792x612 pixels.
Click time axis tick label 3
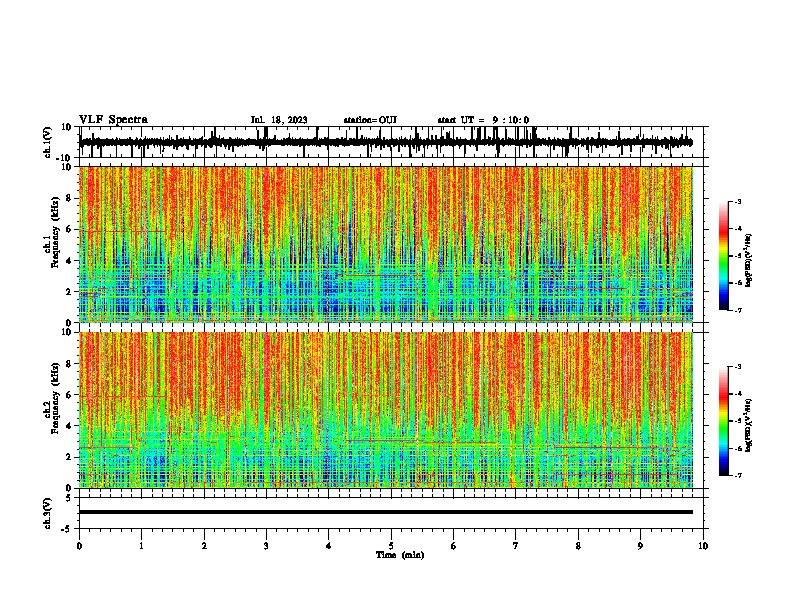266,546
